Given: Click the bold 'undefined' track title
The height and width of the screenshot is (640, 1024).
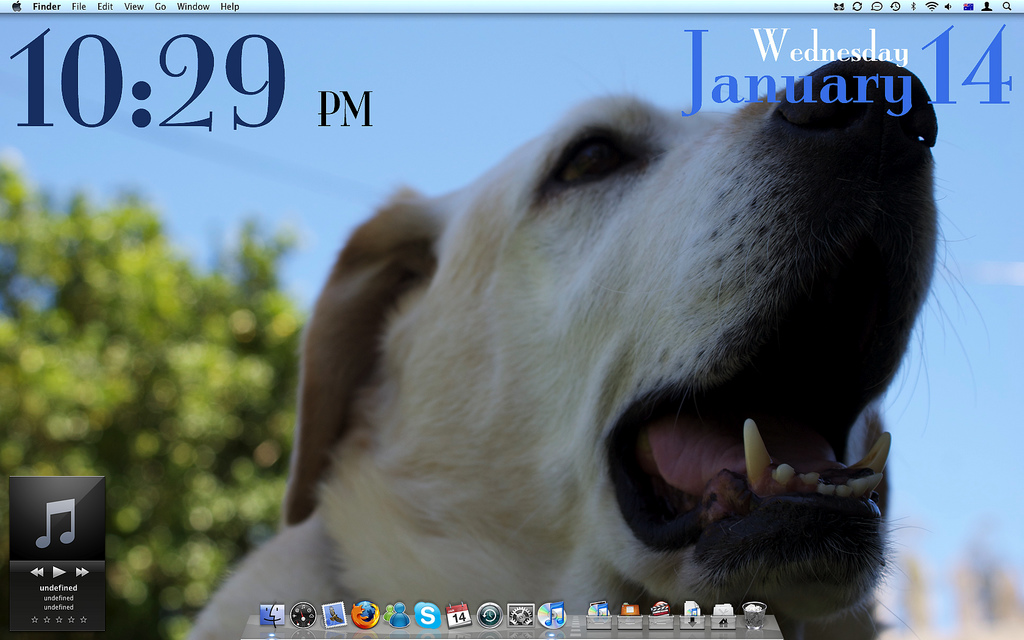Looking at the screenshot, I should pyautogui.click(x=58, y=588).
